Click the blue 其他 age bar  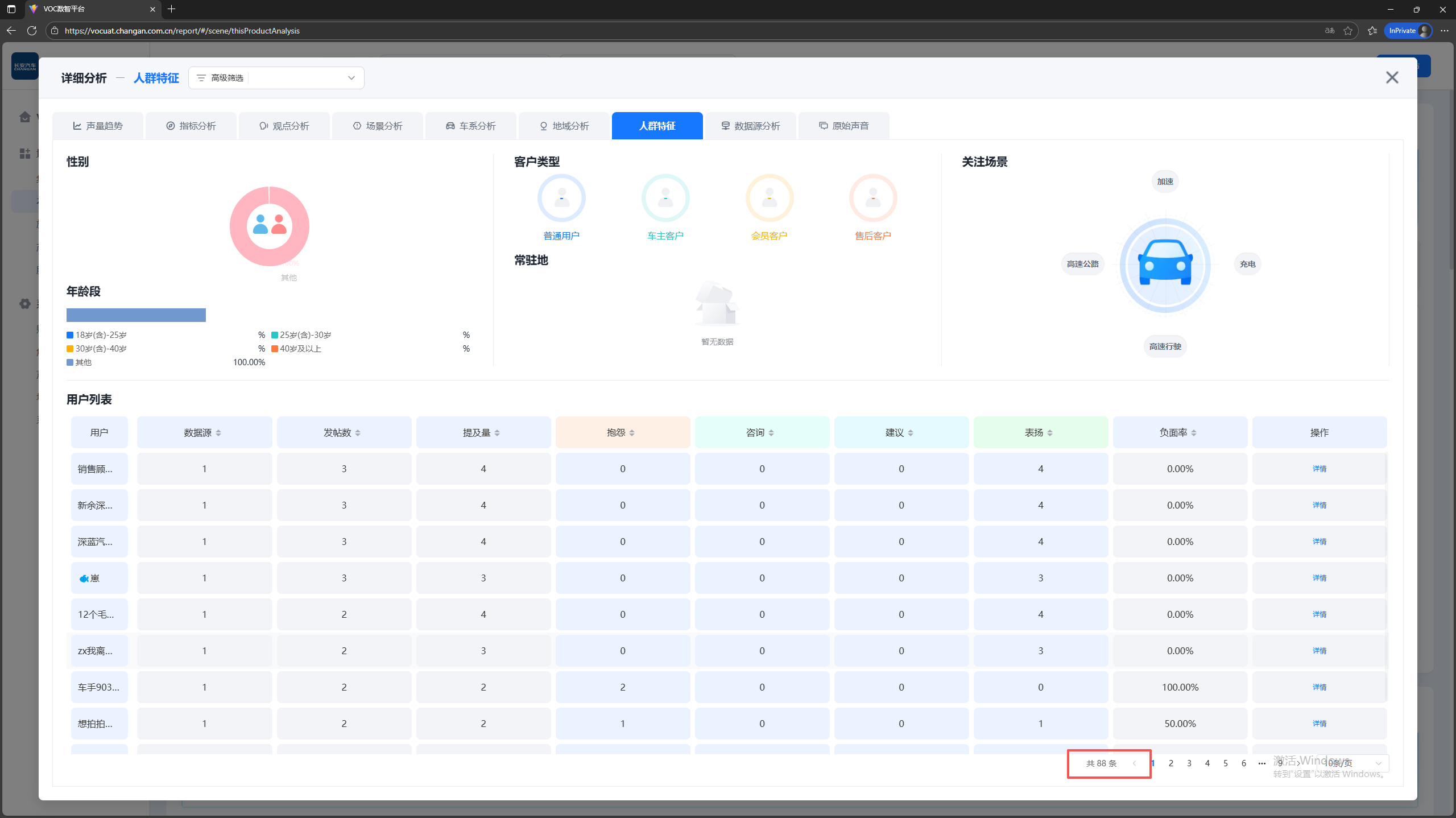click(x=136, y=315)
